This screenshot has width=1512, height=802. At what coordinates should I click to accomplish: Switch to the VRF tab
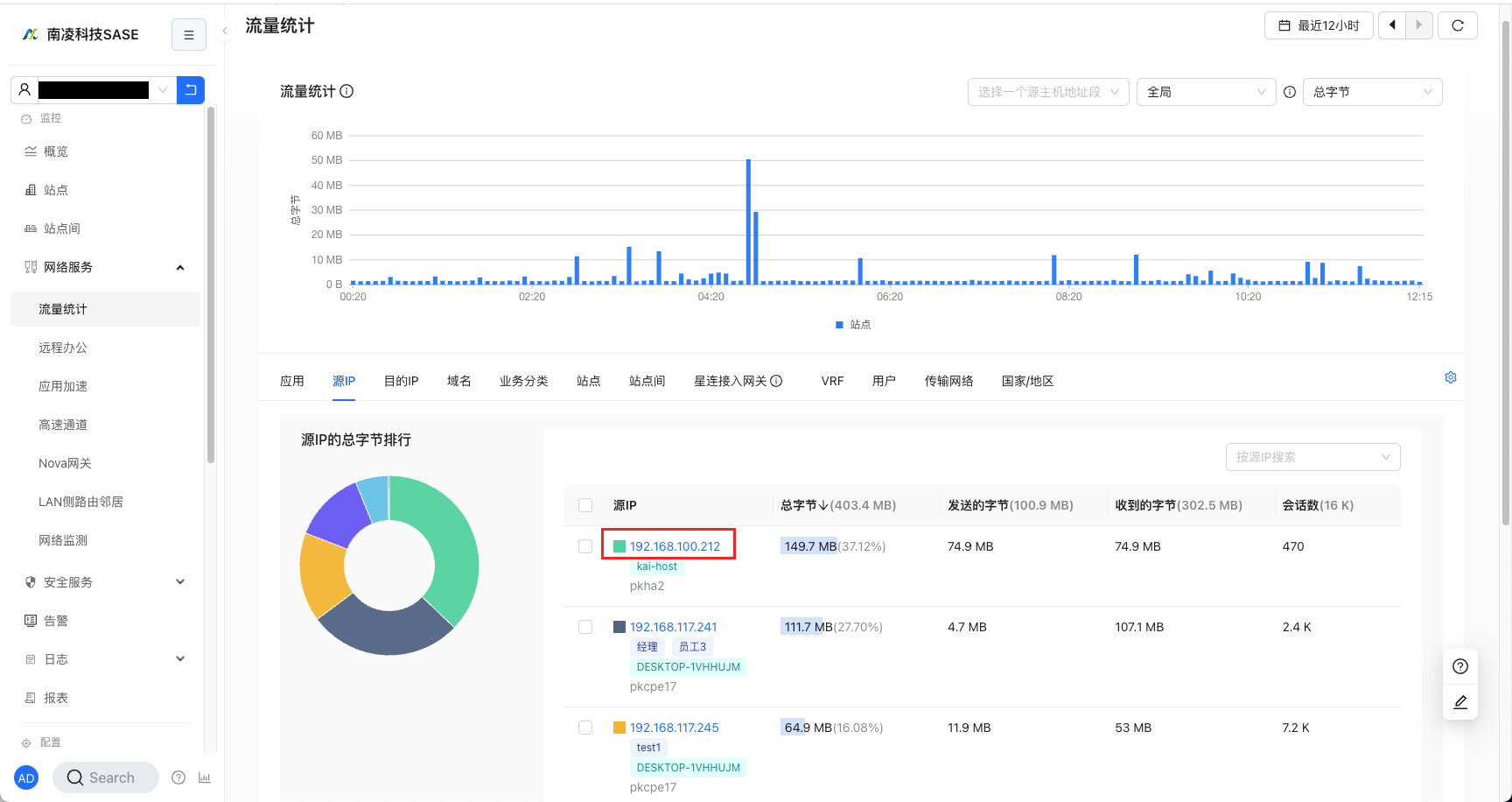pyautogui.click(x=832, y=381)
